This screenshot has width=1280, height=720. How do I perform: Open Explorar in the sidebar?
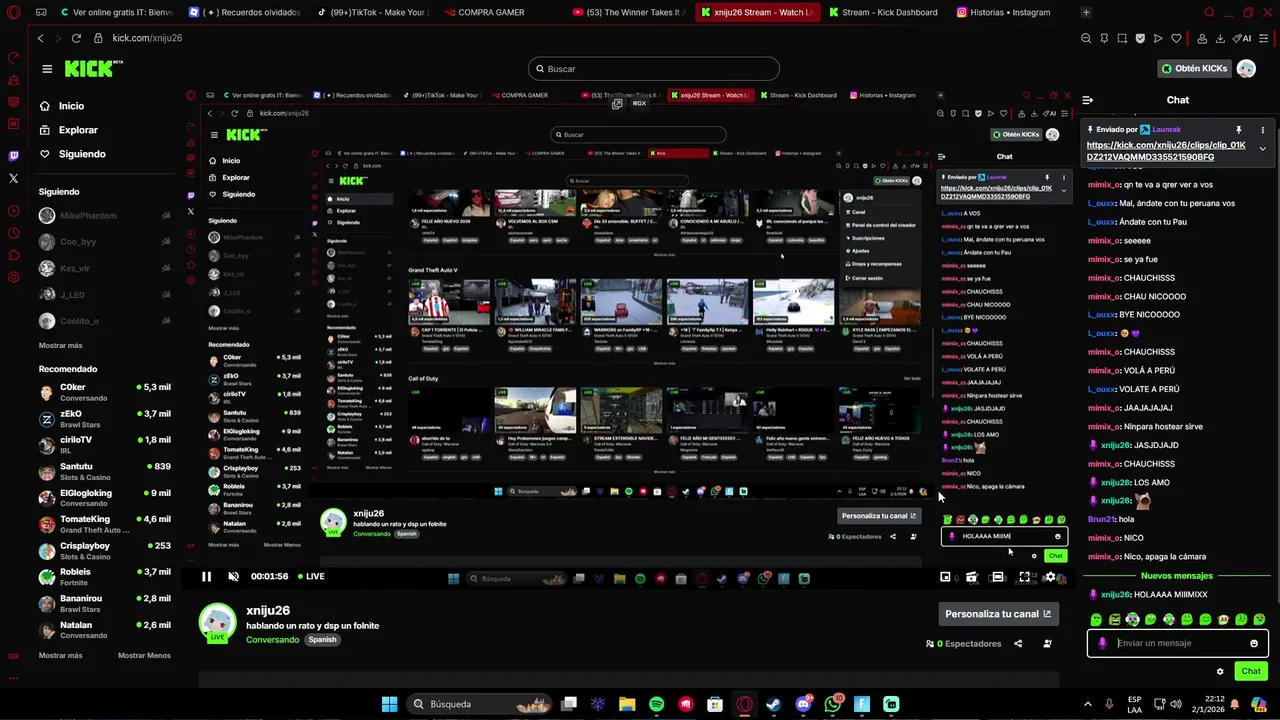click(x=78, y=130)
